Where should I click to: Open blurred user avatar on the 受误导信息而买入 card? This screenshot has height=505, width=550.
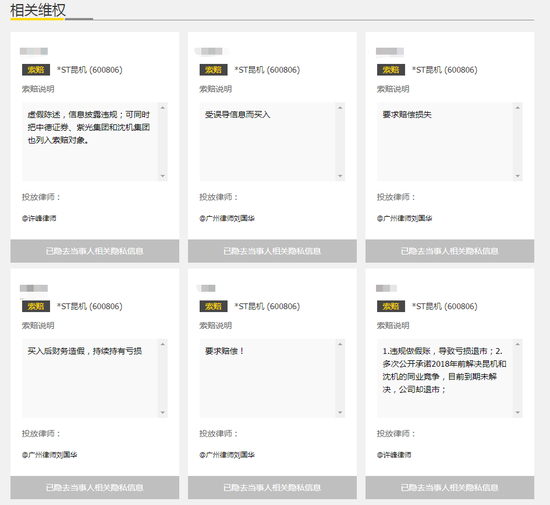[211, 52]
